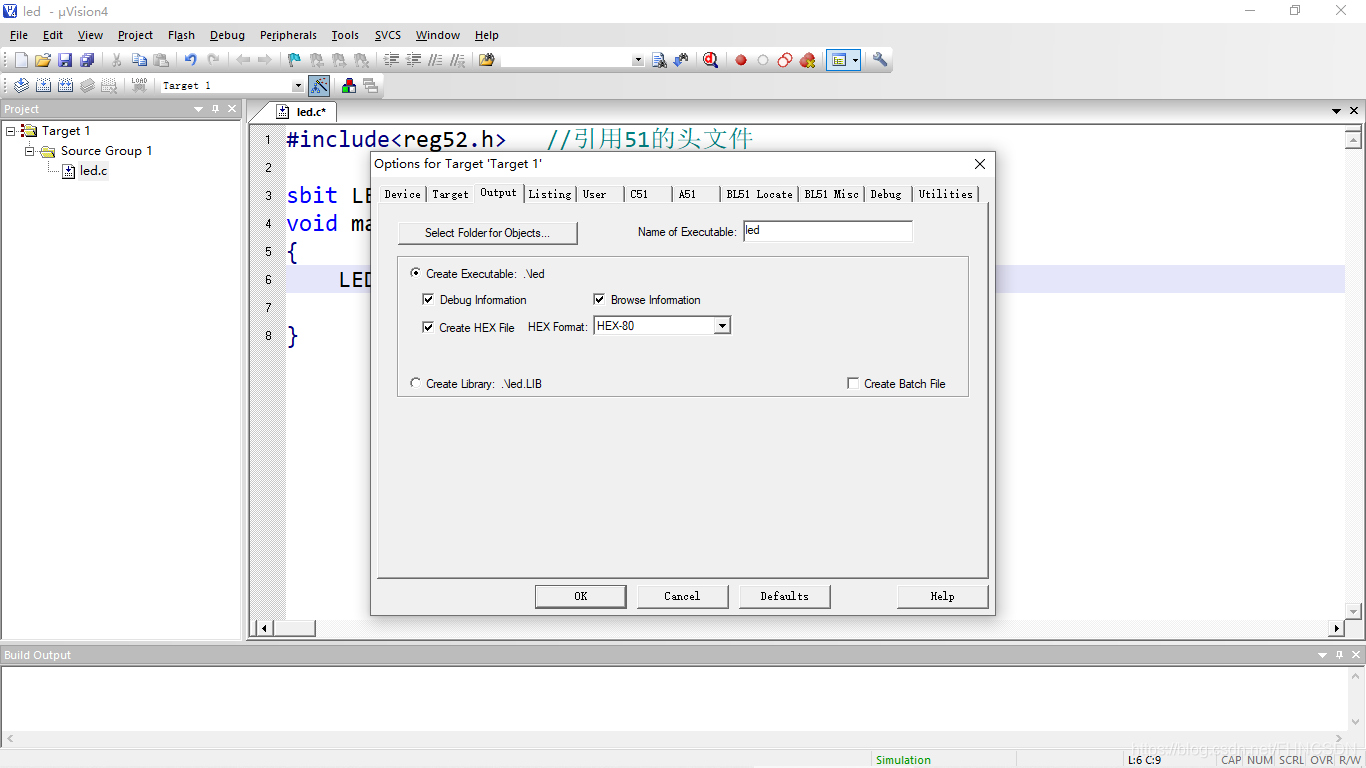
Task: Comment out selection toolbar icon
Action: pyautogui.click(x=435, y=60)
